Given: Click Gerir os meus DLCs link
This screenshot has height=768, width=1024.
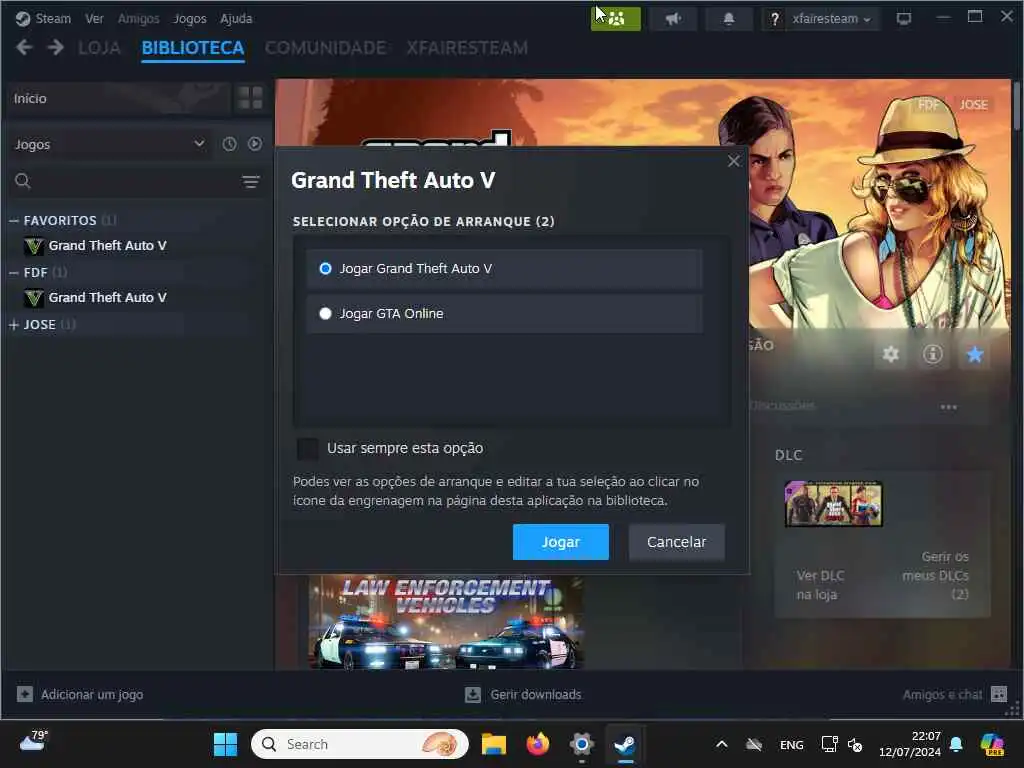Looking at the screenshot, I should click(936, 575).
